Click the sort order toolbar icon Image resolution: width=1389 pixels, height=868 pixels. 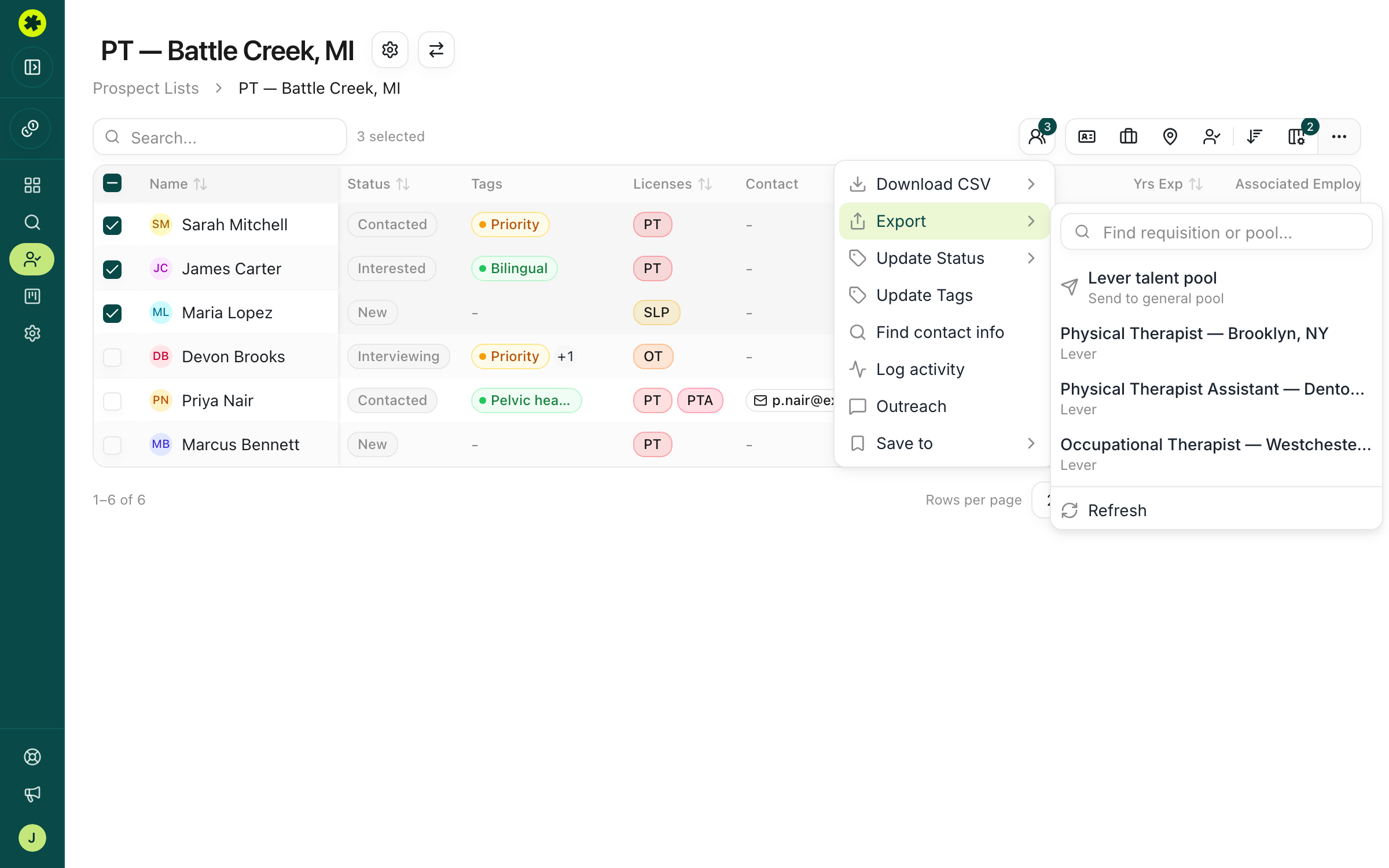(x=1254, y=137)
